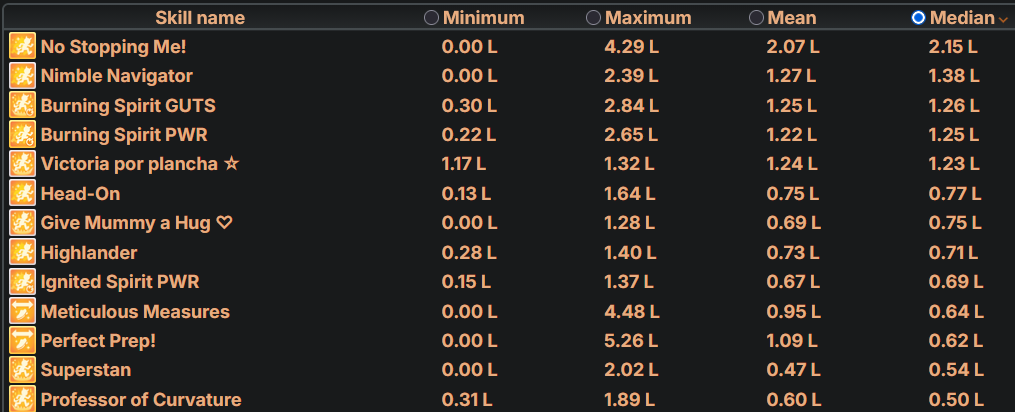Select the Meticulous Measures skill name
The width and height of the screenshot is (1015, 412).
coord(135,312)
